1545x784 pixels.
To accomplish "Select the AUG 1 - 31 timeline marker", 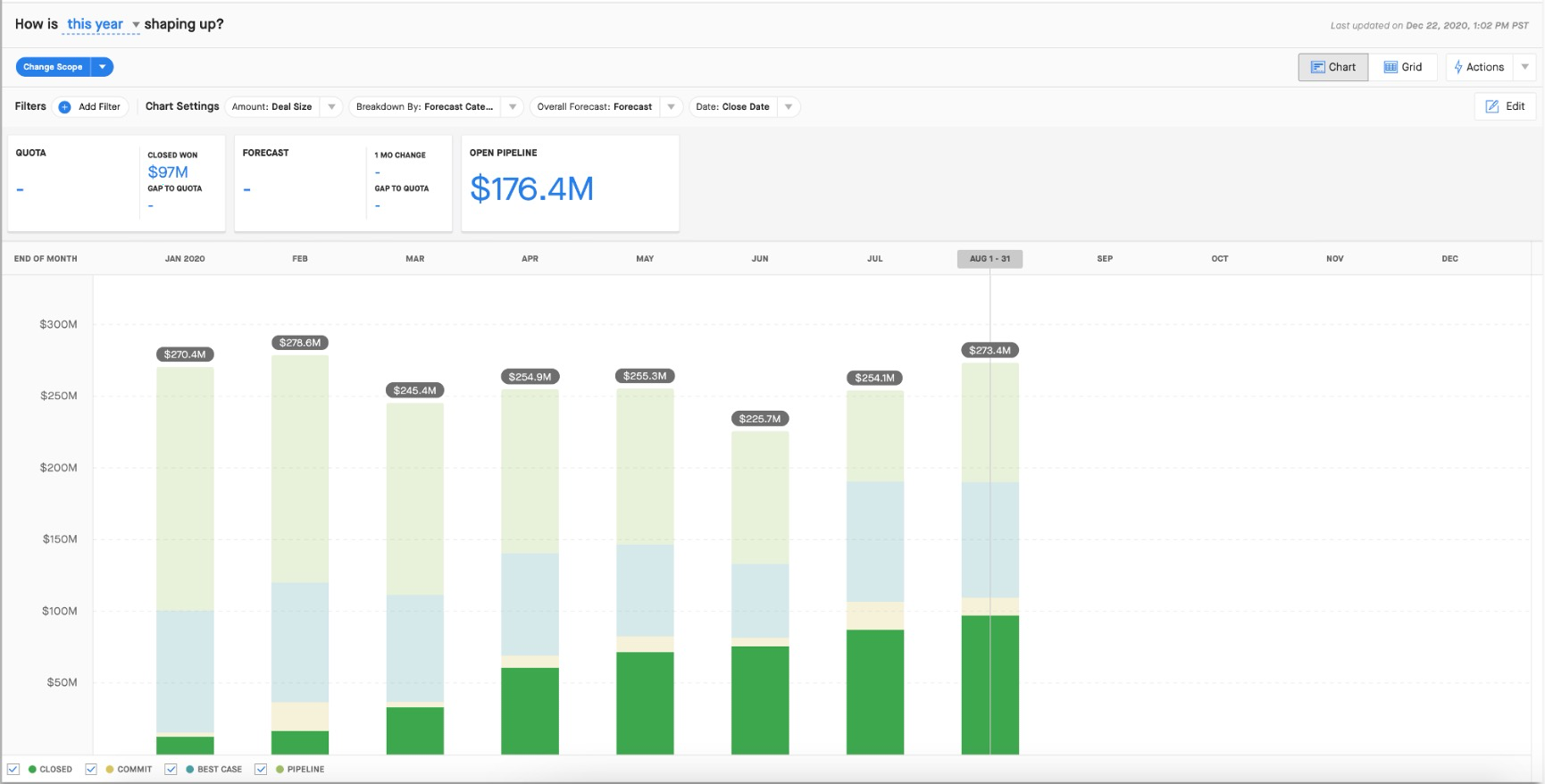I will (990, 259).
